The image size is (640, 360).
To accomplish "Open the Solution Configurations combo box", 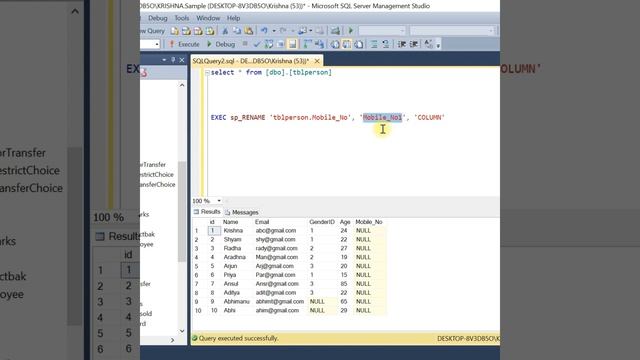I will (x=382, y=31).
